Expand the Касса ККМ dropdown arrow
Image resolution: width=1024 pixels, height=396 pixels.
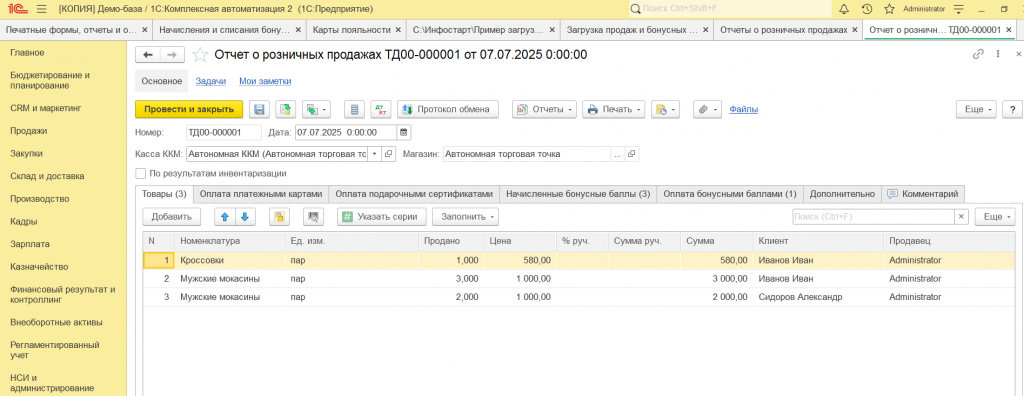coord(374,154)
